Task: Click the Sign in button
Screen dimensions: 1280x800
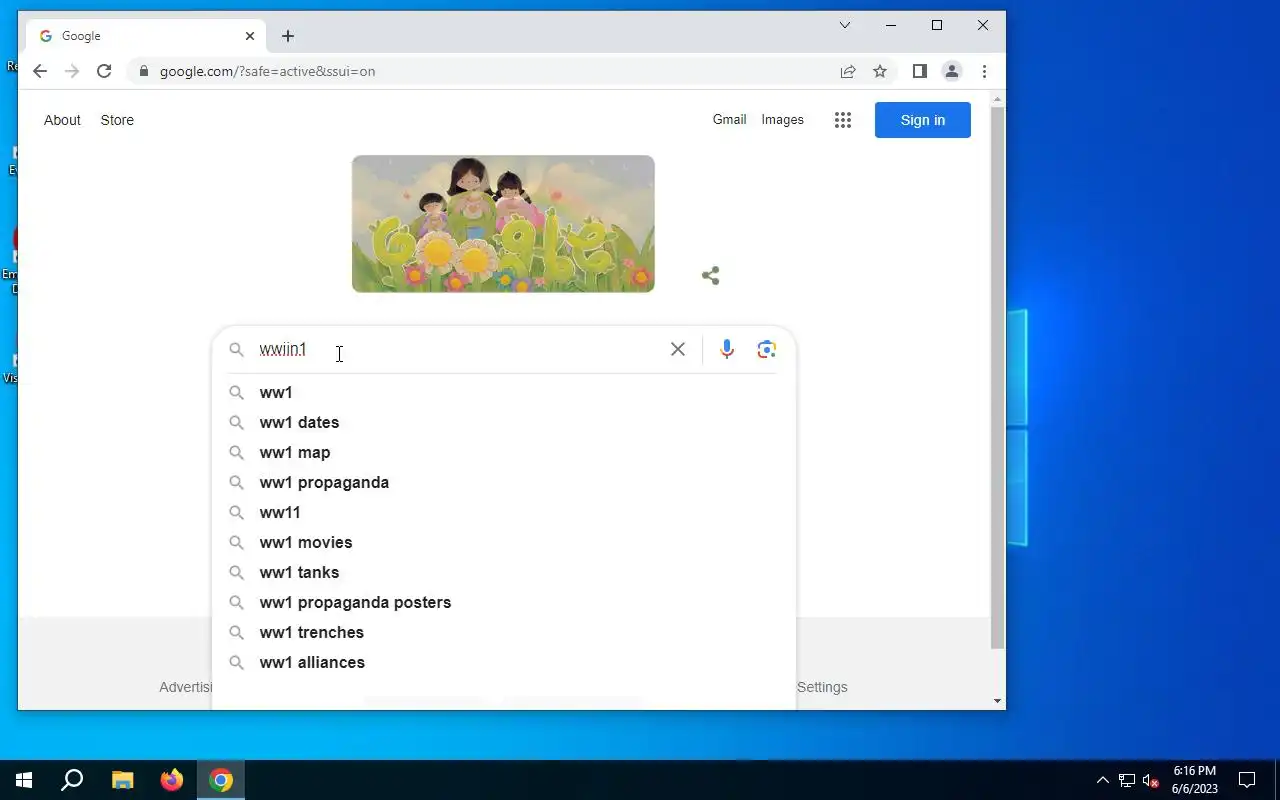Action: tap(922, 120)
